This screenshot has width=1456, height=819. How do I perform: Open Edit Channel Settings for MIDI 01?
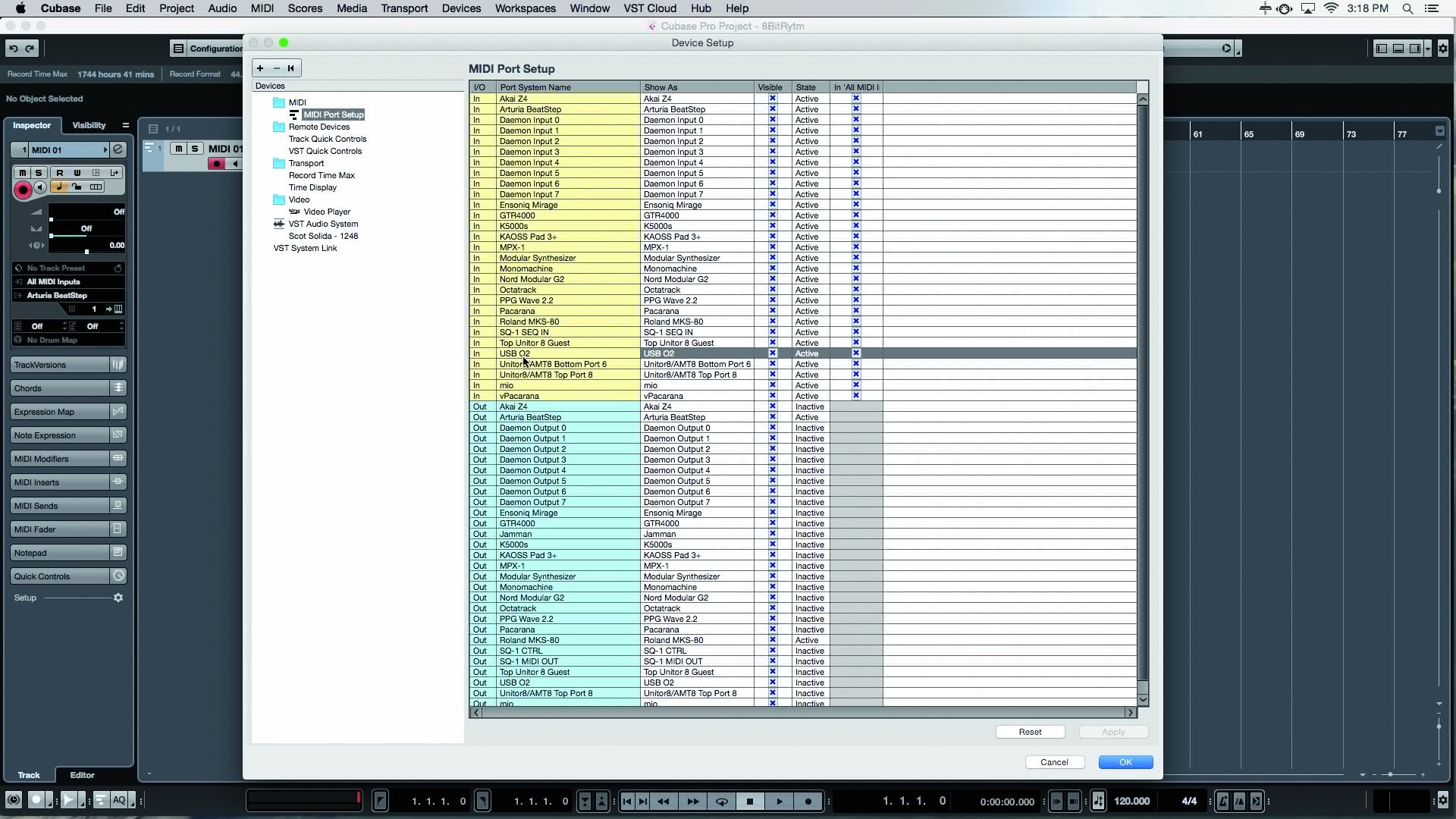tap(118, 149)
